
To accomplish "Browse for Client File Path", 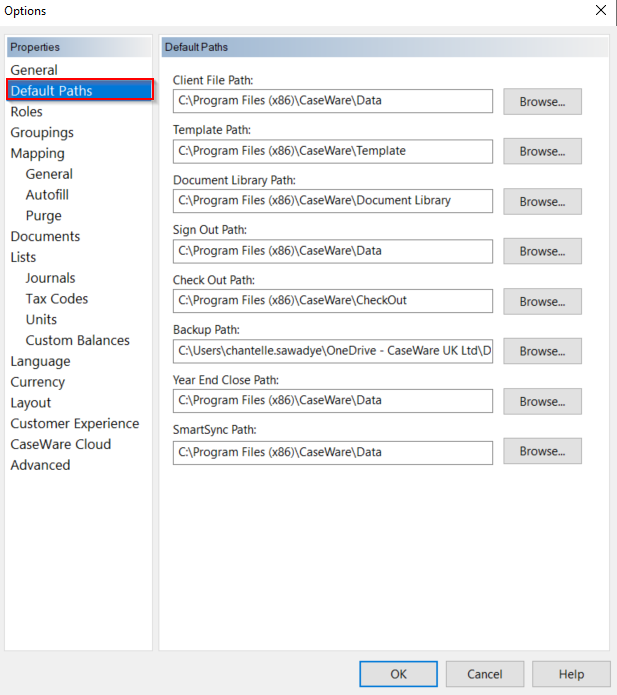I will pyautogui.click(x=542, y=101).
